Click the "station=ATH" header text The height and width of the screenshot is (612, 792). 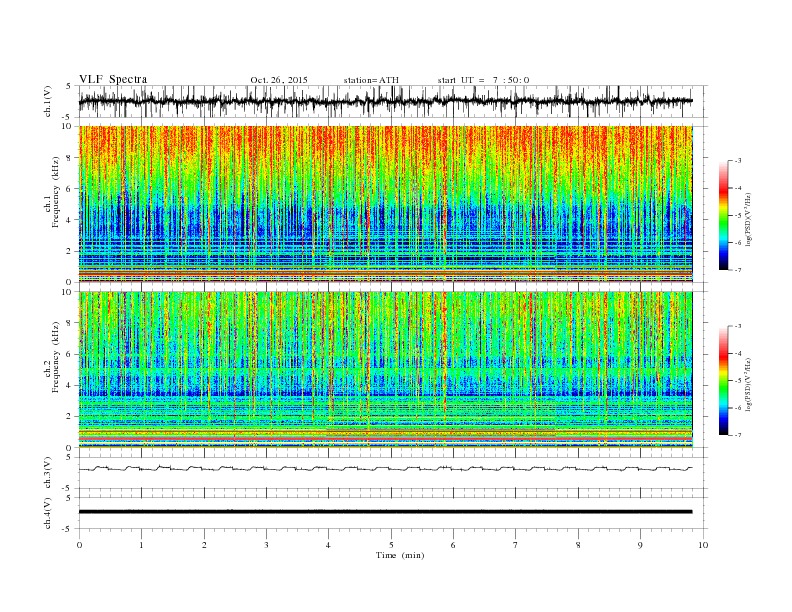pyautogui.click(x=371, y=80)
